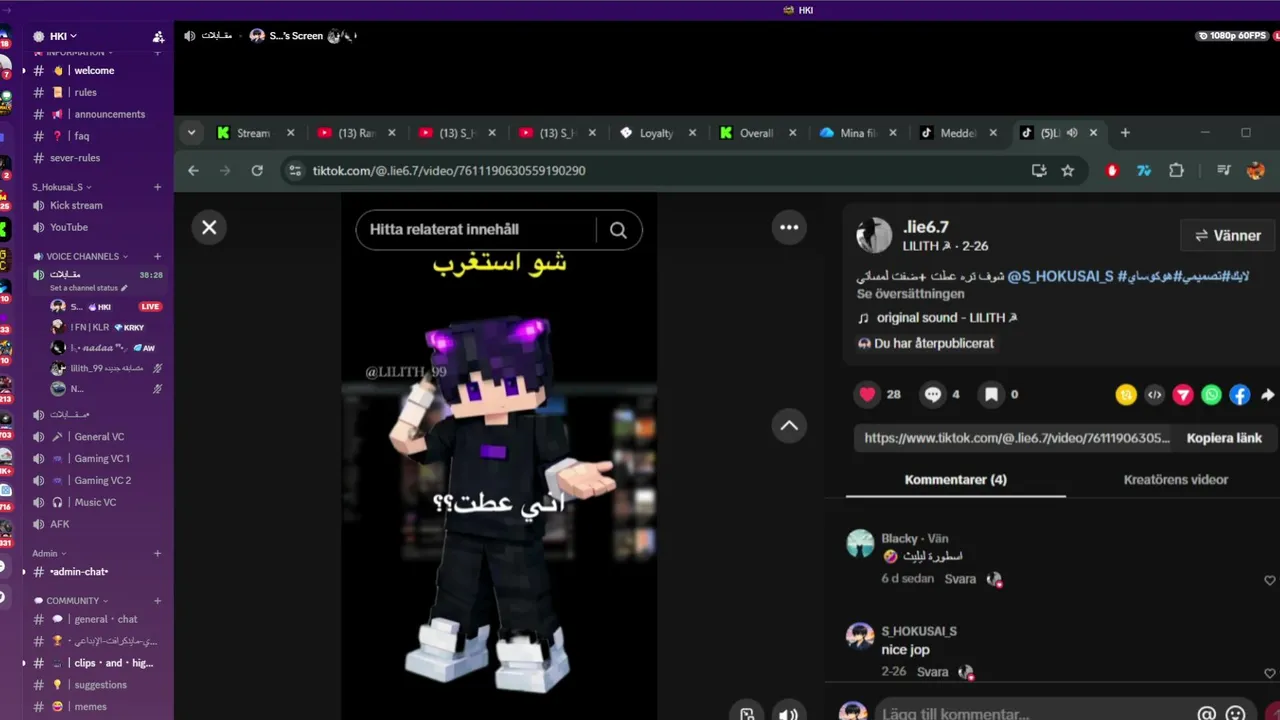
Task: Click Svara under S_HOKUSAI_S comment
Action: [x=932, y=672]
